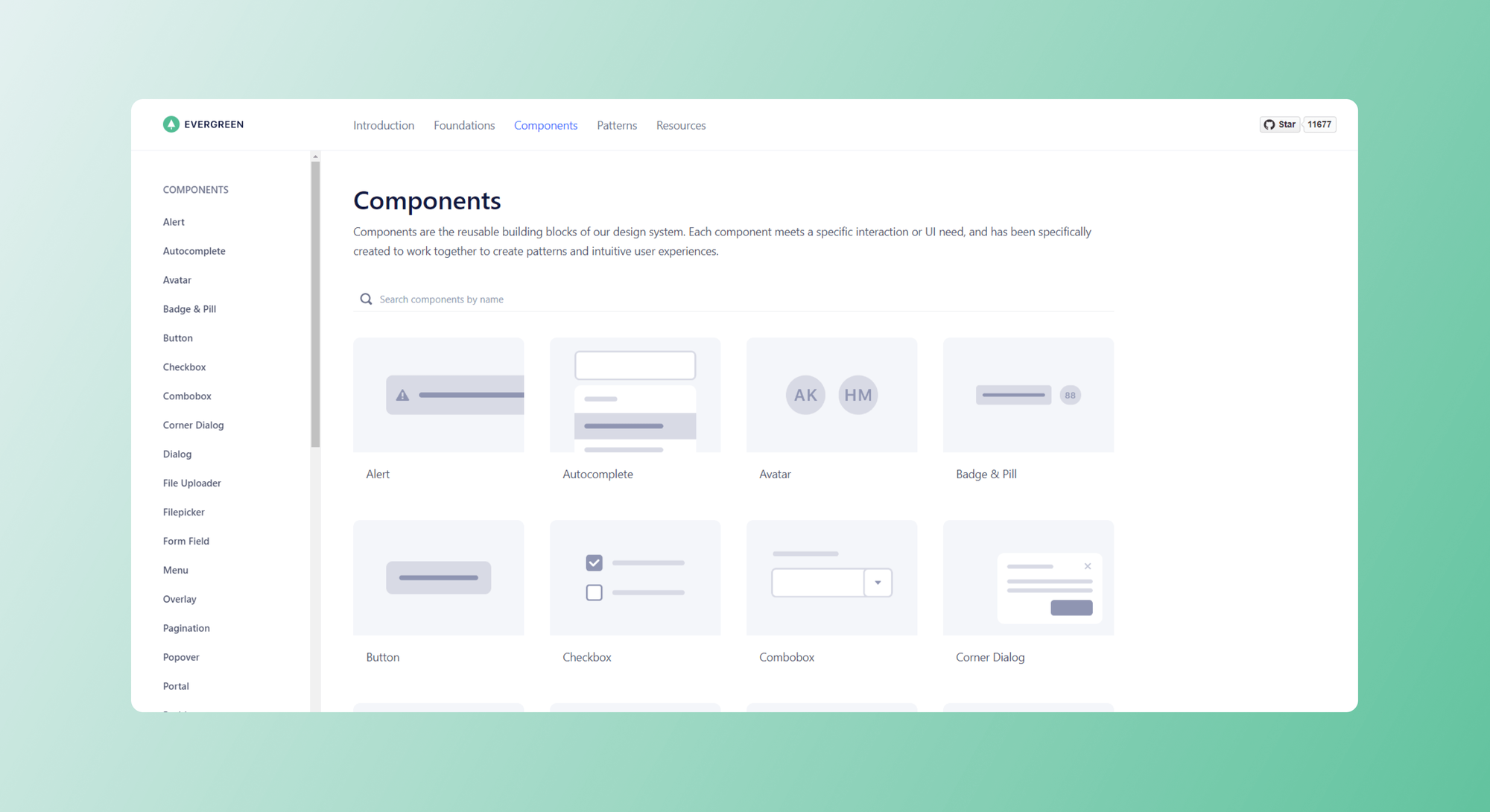
Task: Click the Resources navigation link
Action: pos(681,125)
